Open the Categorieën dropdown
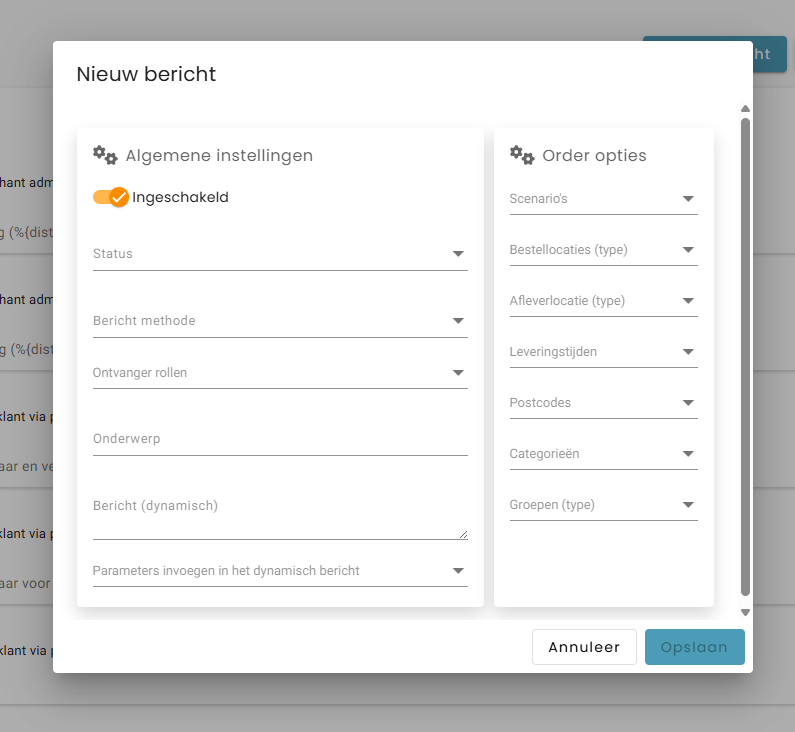This screenshot has height=732, width=795. pyautogui.click(x=603, y=454)
